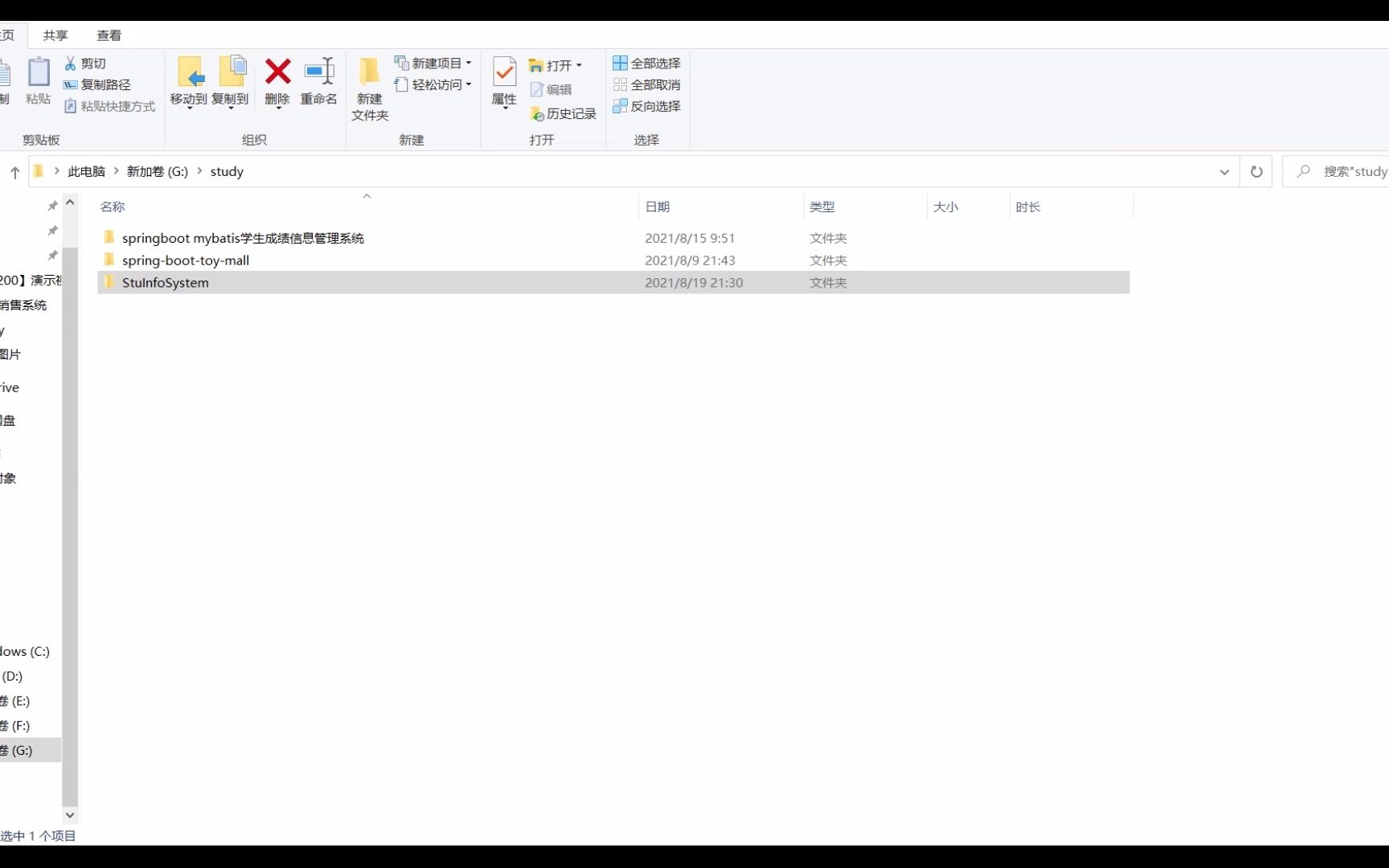Expand the New item (新建项目) dropdown
This screenshot has width=1389, height=868.
coord(469,63)
